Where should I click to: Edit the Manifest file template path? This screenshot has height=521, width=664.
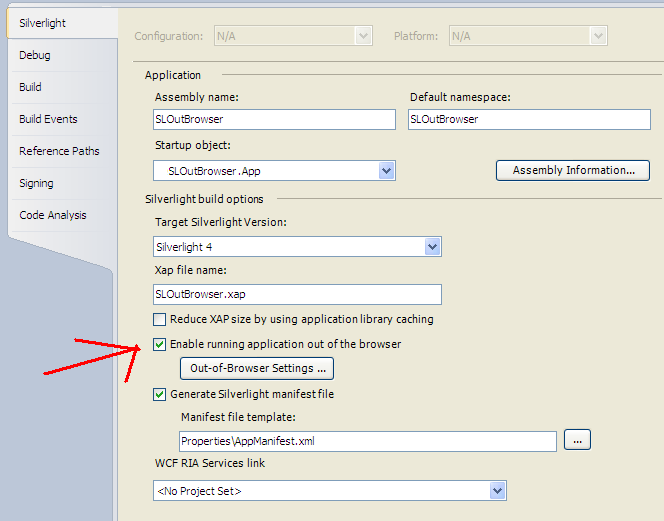point(367,441)
